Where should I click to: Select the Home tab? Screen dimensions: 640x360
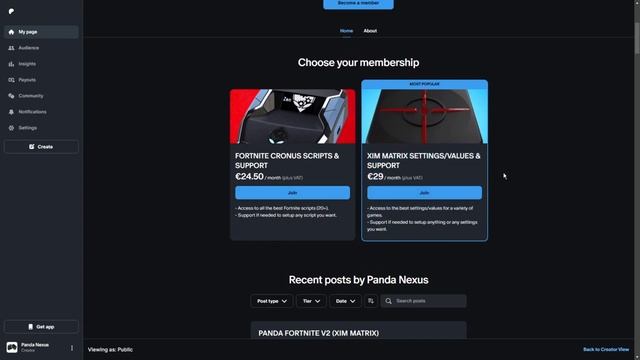click(x=346, y=31)
